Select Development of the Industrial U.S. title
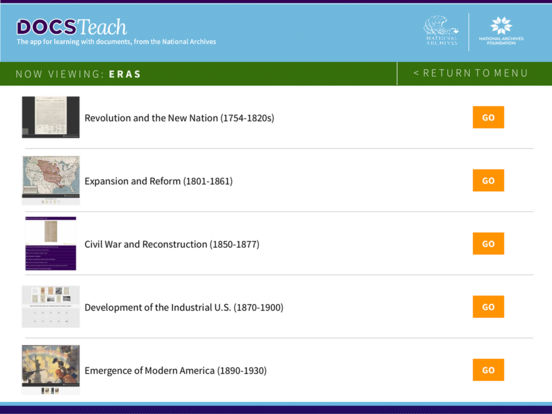 tap(184, 307)
